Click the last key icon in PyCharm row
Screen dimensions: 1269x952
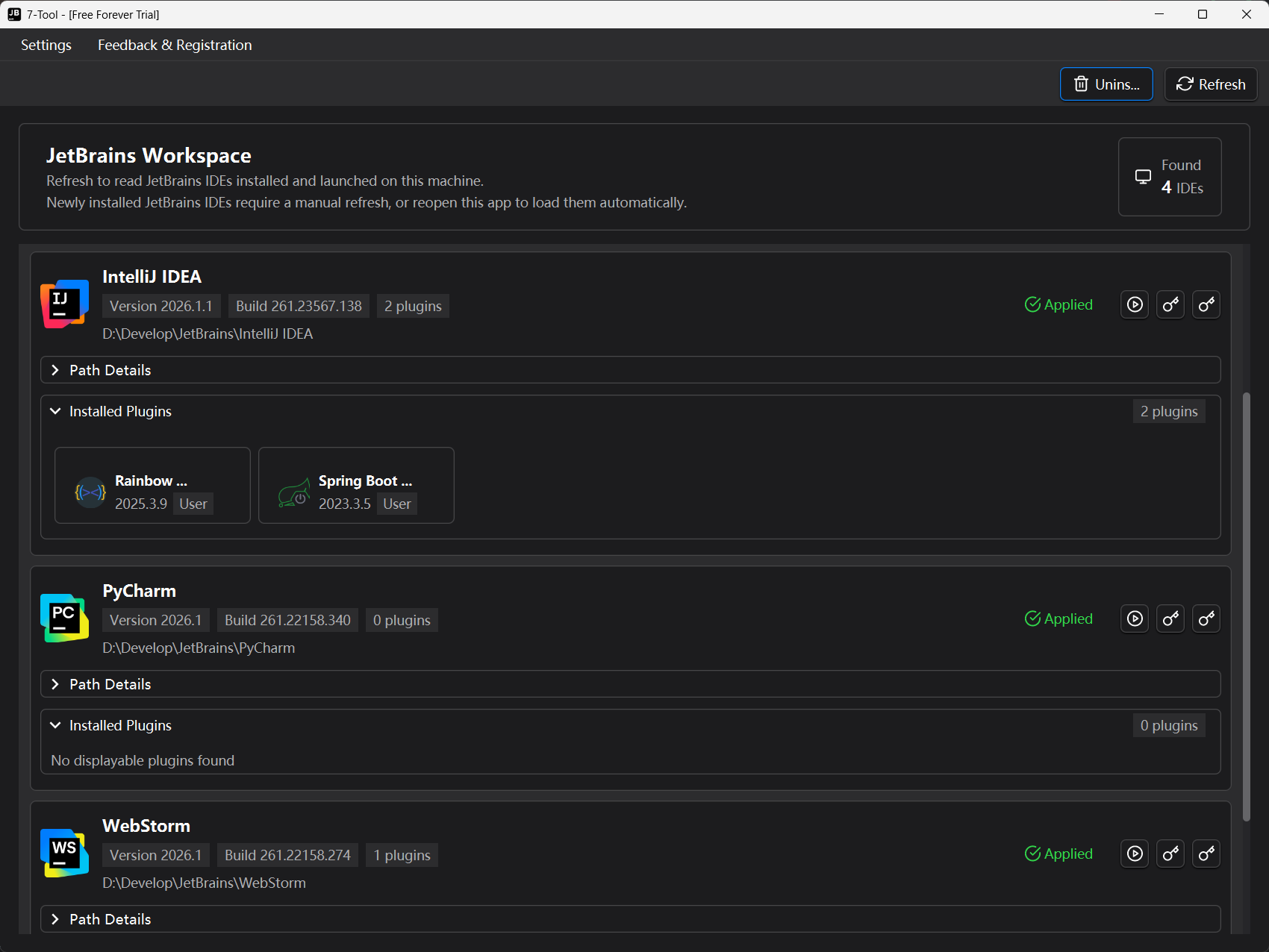pyautogui.click(x=1206, y=619)
